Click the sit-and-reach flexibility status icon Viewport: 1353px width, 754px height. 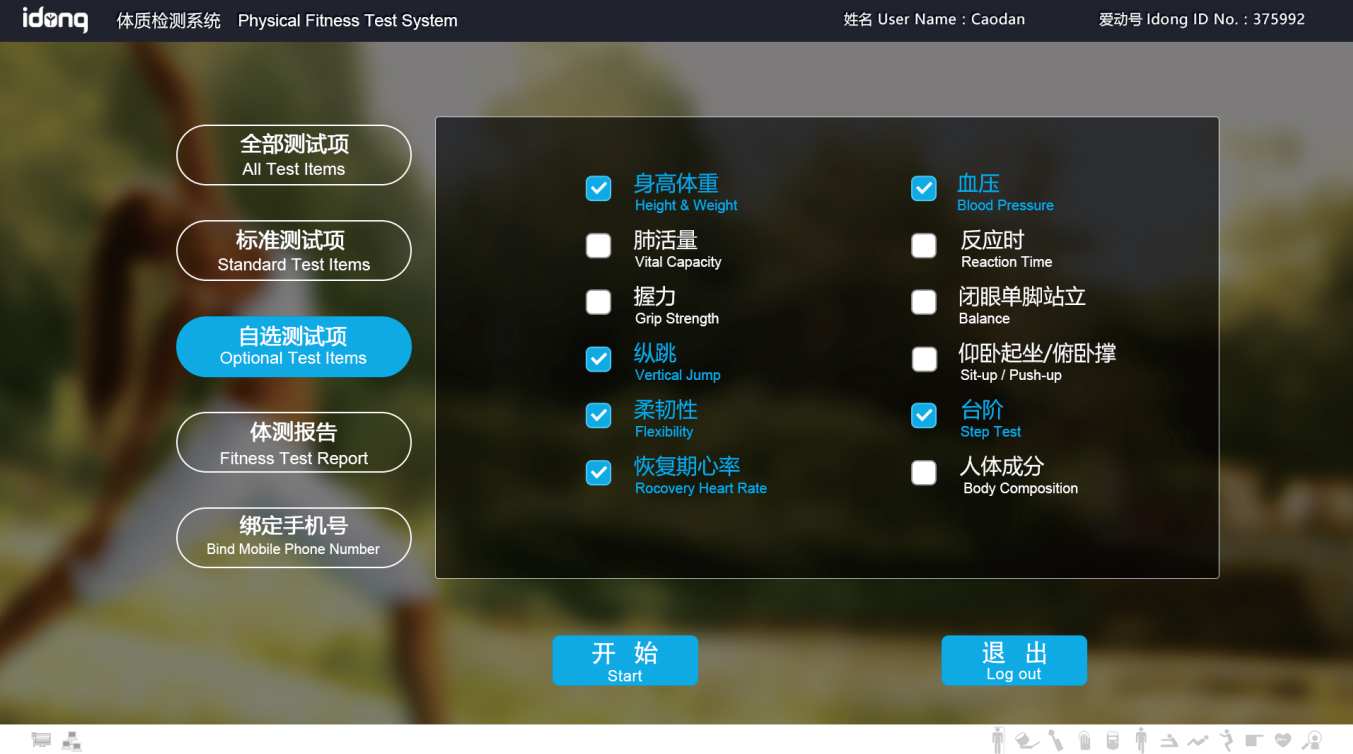(x=1169, y=741)
